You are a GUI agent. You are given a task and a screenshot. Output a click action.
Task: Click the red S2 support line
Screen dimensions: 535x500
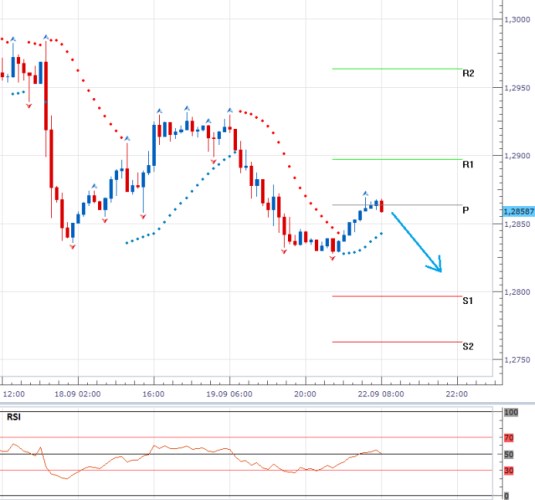397,342
